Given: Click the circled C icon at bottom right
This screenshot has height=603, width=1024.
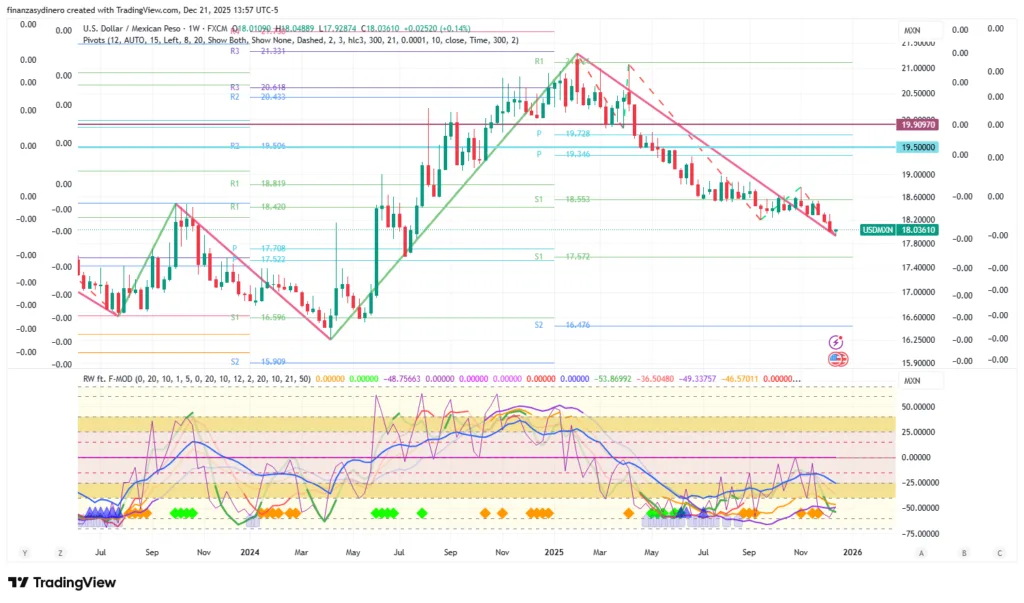Looking at the screenshot, I should click(x=999, y=551).
